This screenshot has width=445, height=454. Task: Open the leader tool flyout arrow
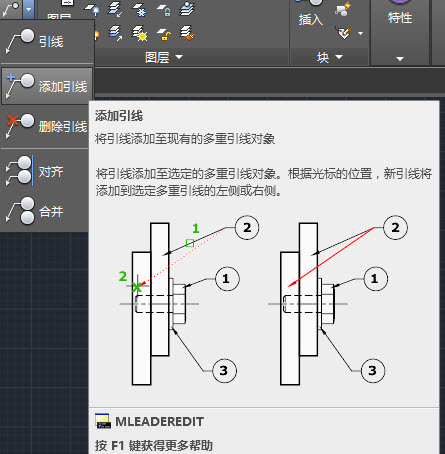click(x=29, y=9)
